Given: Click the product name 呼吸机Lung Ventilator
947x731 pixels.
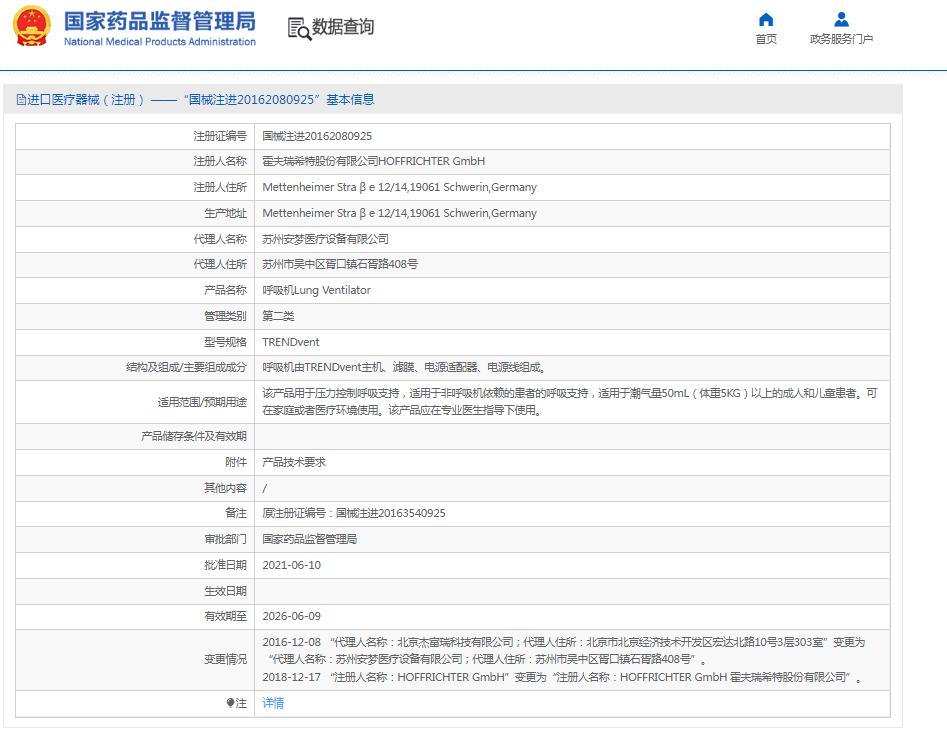Looking at the screenshot, I should tap(316, 290).
